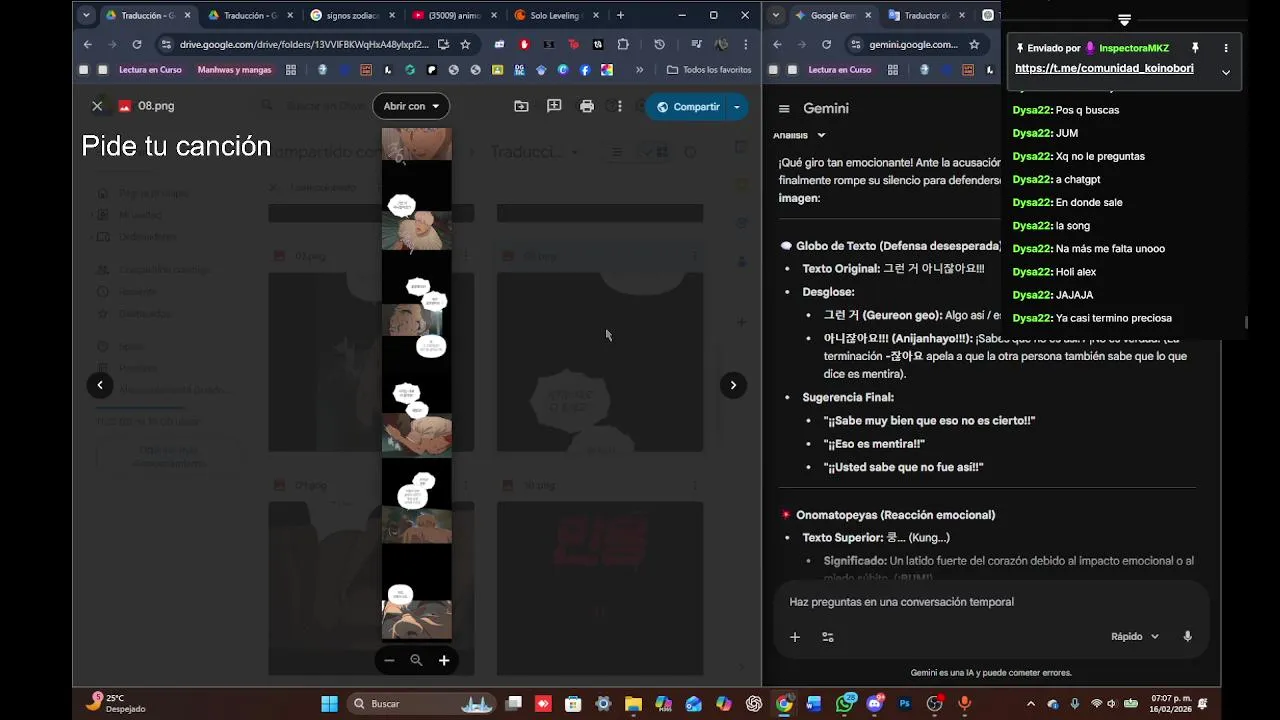Screen dimensions: 1280x720
Task: Open Discord from the taskbar
Action: (875, 704)
